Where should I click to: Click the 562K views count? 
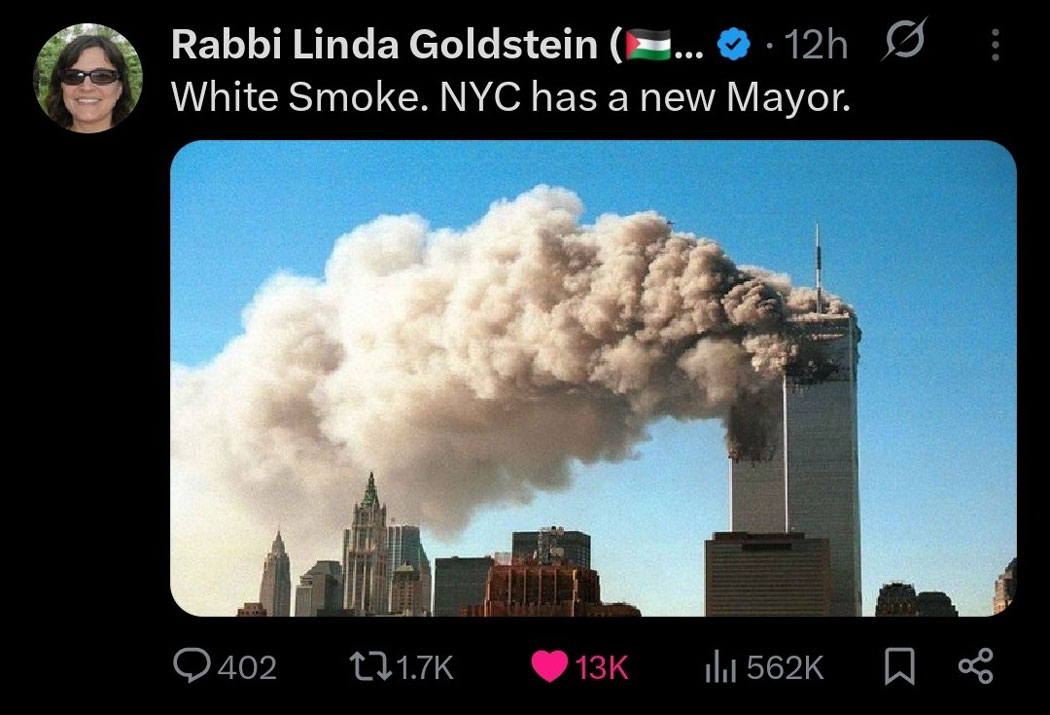tap(785, 667)
